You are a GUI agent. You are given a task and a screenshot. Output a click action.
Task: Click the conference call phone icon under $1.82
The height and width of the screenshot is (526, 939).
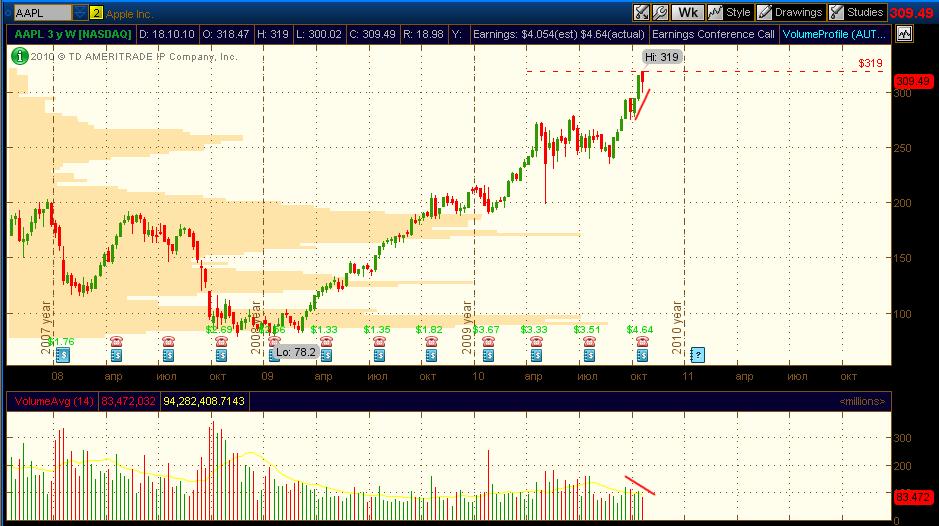click(x=431, y=341)
